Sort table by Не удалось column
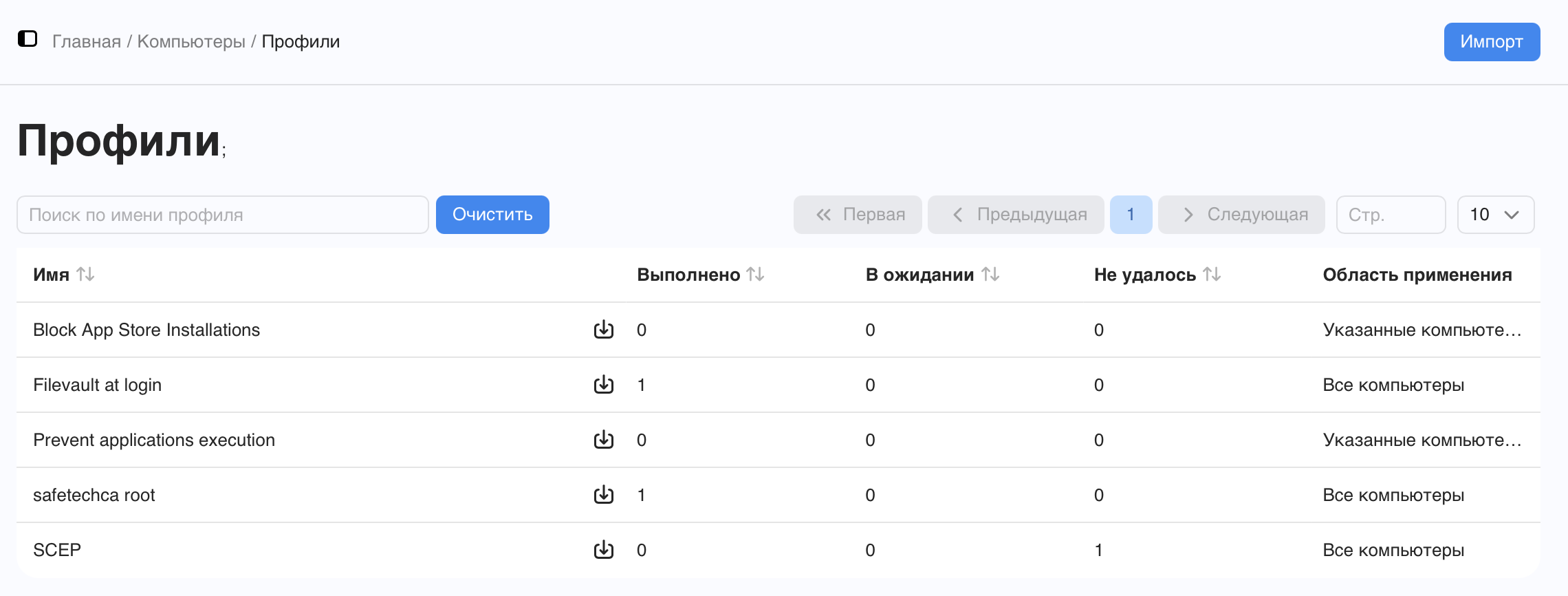Screen dimensions: 1568x596 tap(1212, 275)
